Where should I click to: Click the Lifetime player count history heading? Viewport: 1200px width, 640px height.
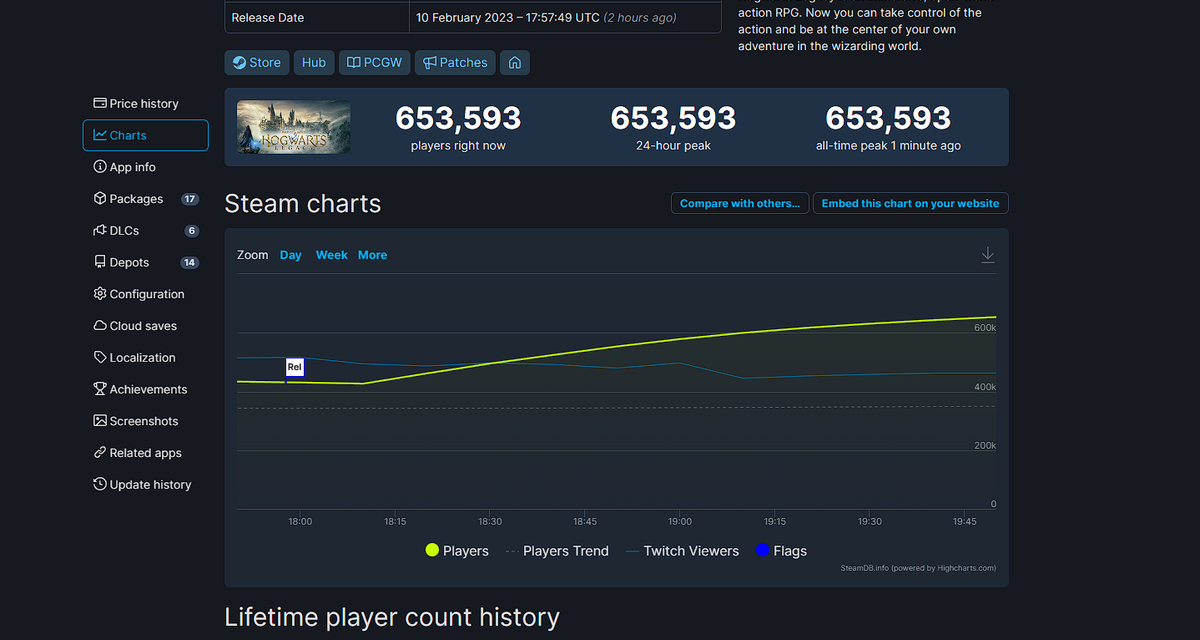coord(392,617)
